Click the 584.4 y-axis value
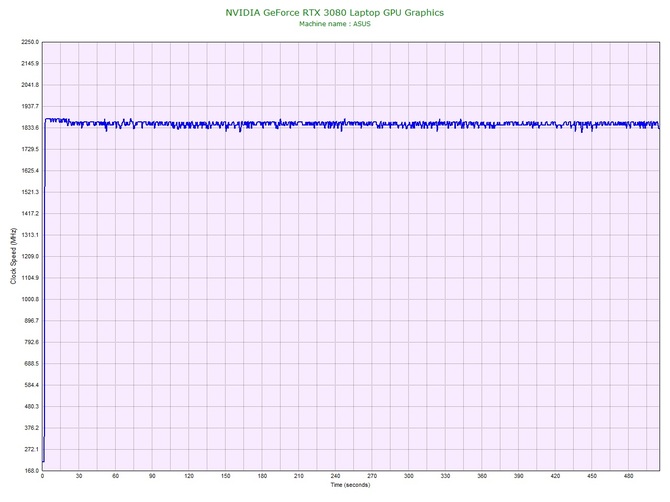 pyautogui.click(x=31, y=385)
